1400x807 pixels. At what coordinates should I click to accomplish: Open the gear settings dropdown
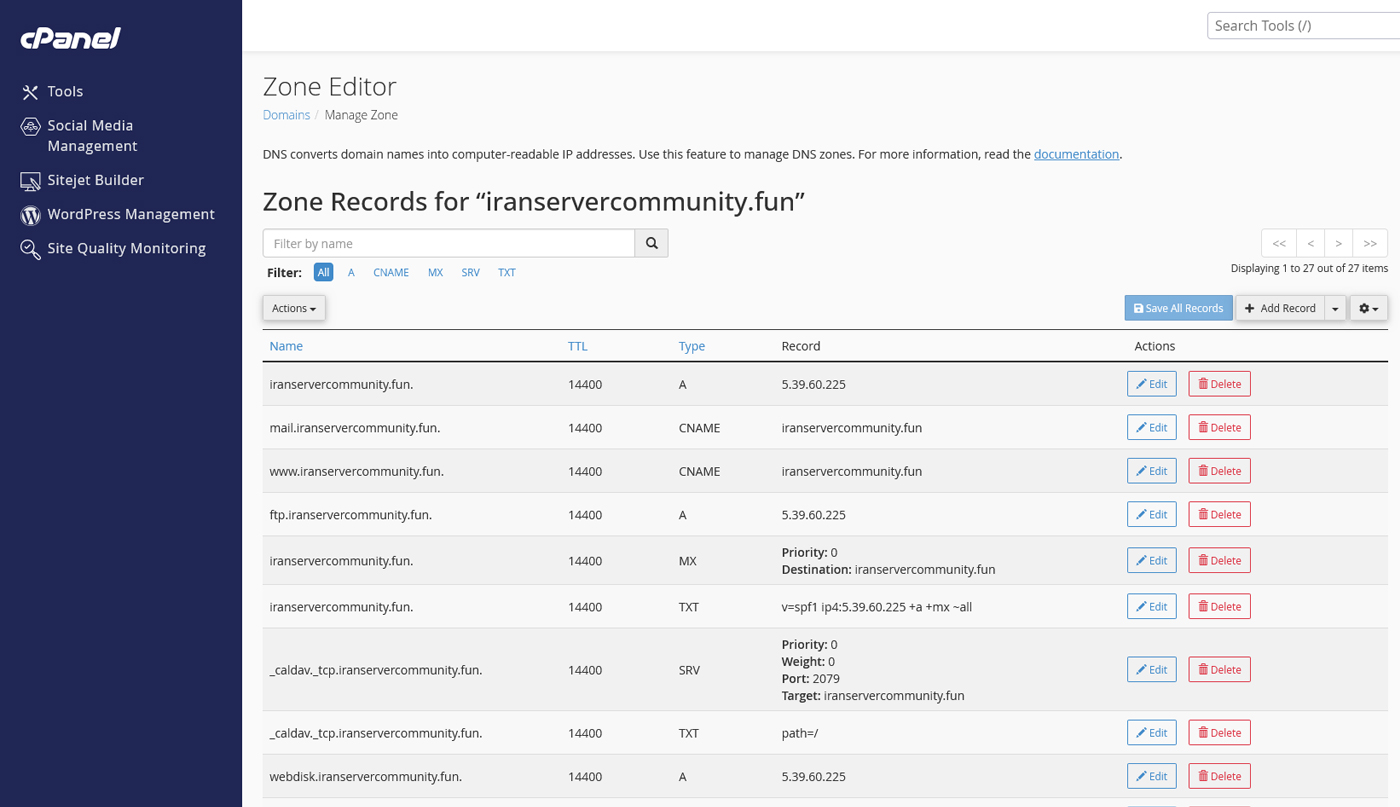pos(1368,308)
